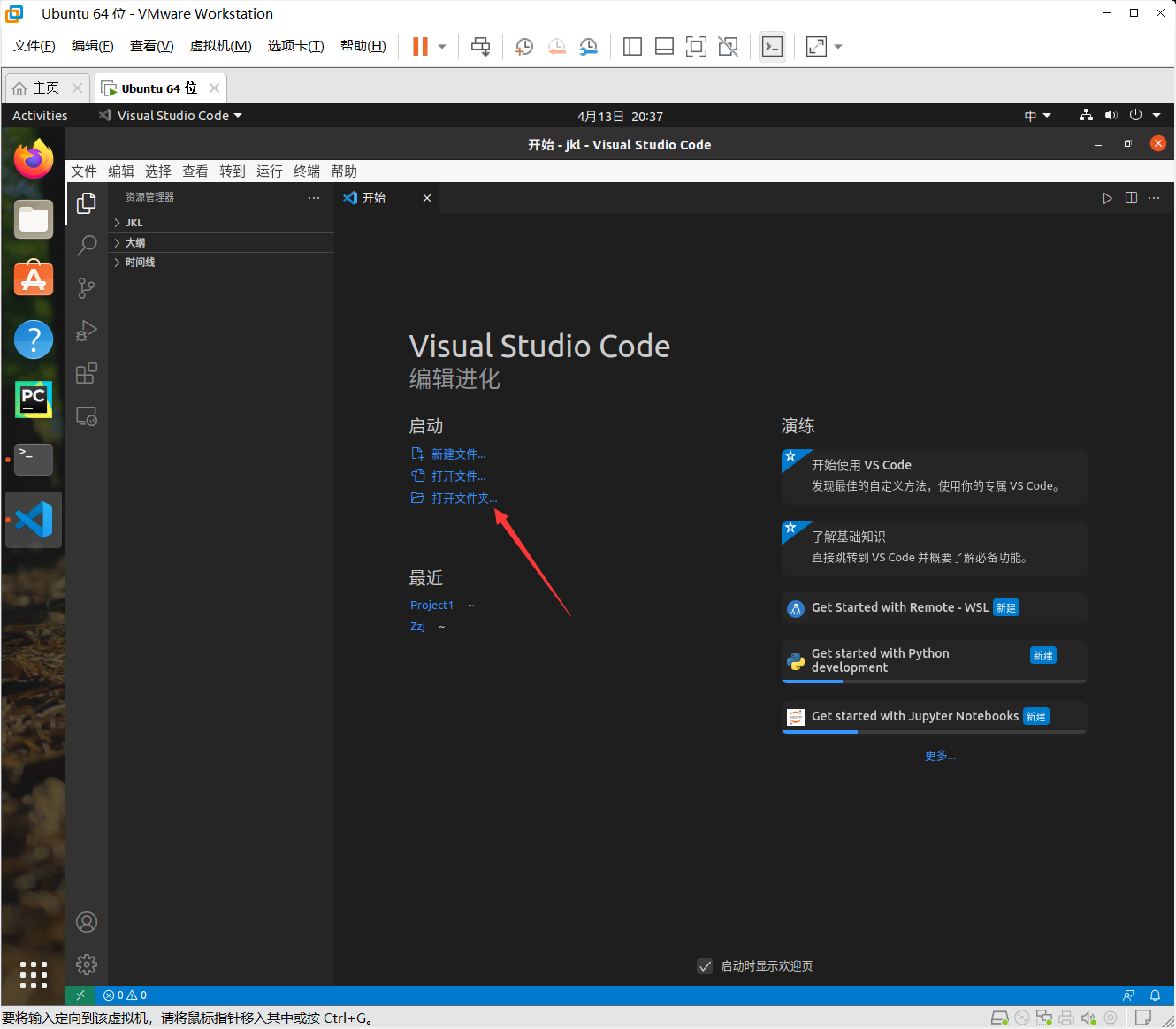Click the remote window indicator in status bar
Image resolution: width=1176 pixels, height=1029 pixels.
coord(80,995)
